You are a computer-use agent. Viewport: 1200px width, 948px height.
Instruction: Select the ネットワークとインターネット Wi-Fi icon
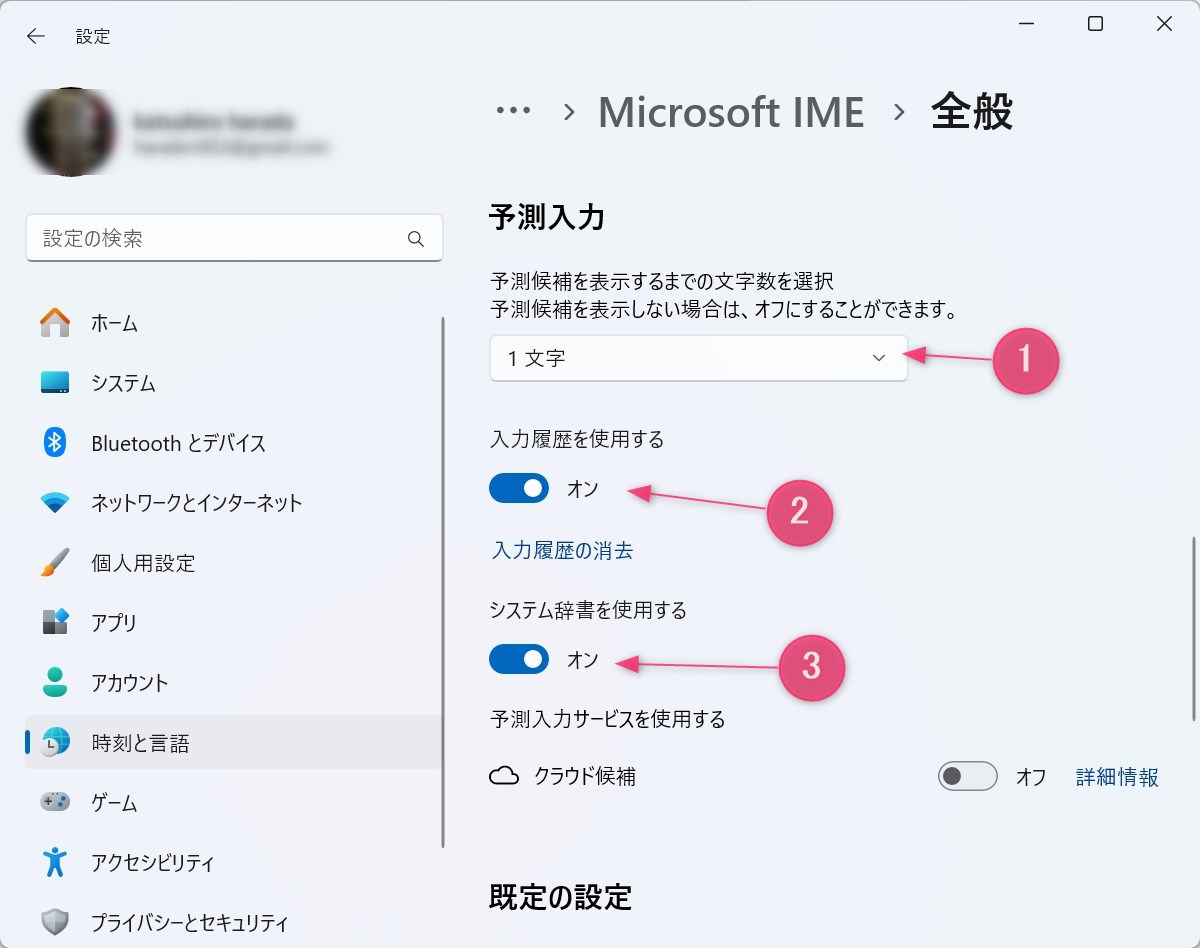point(55,503)
